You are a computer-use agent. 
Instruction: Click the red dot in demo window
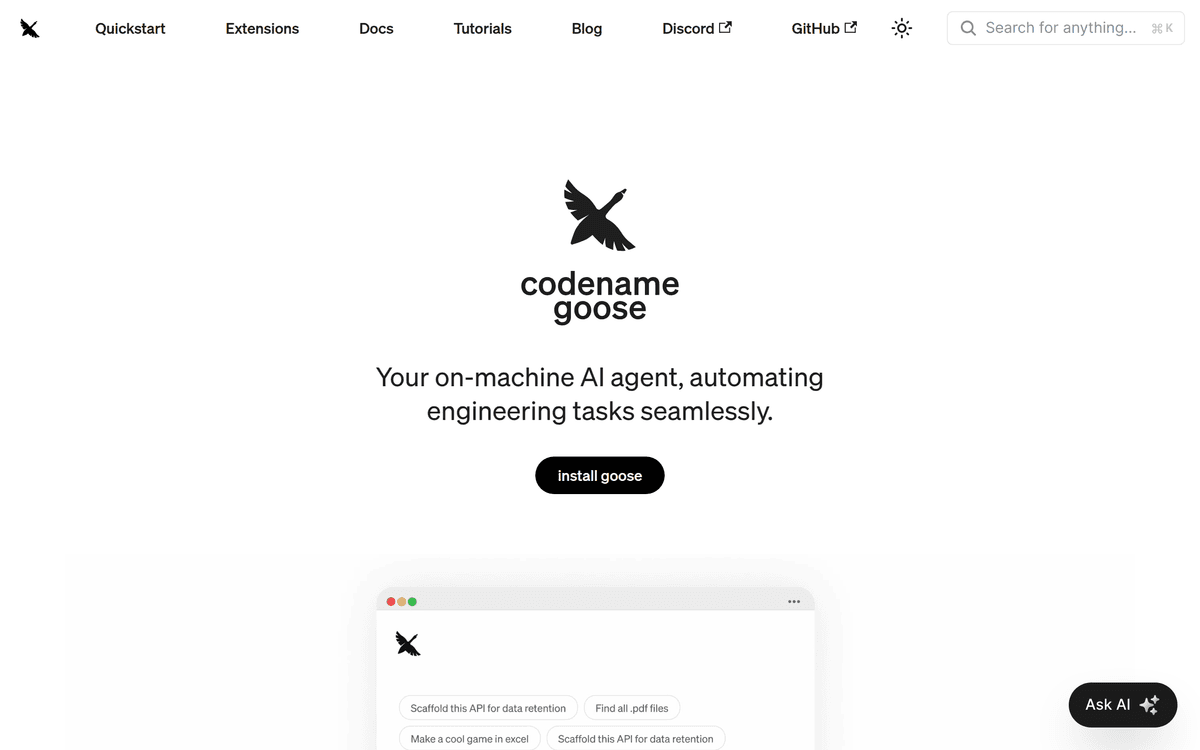tap(391, 602)
